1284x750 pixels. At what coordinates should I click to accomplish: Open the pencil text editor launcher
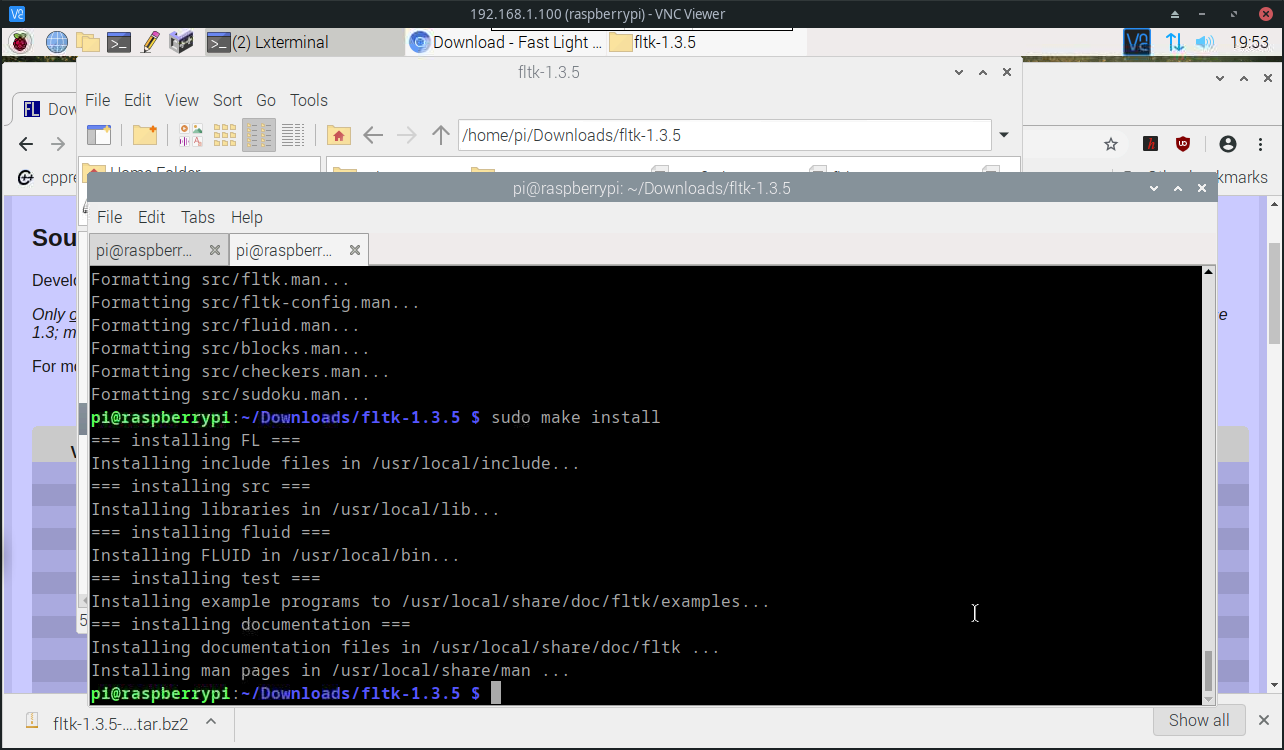click(151, 42)
